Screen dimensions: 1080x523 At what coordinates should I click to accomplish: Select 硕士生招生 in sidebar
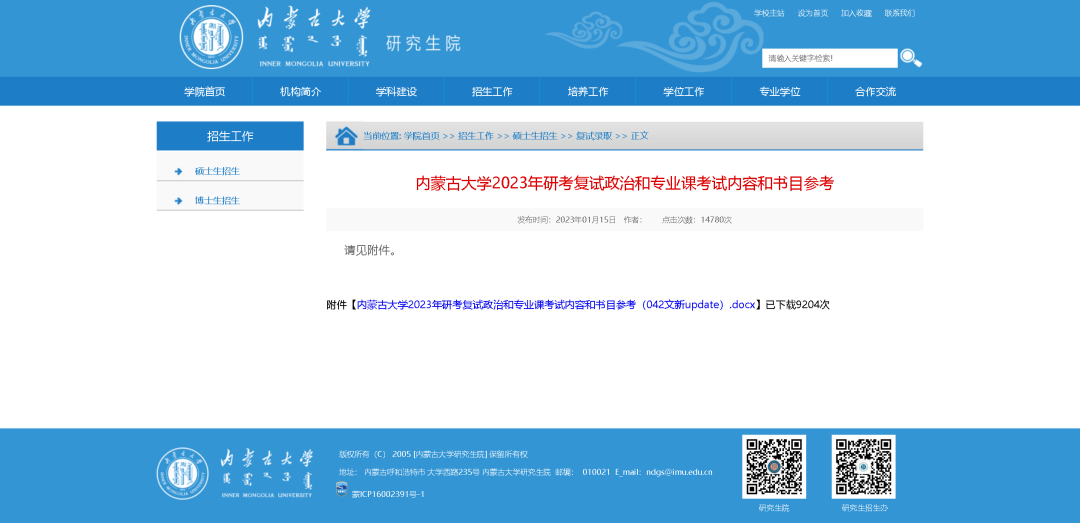coord(217,171)
